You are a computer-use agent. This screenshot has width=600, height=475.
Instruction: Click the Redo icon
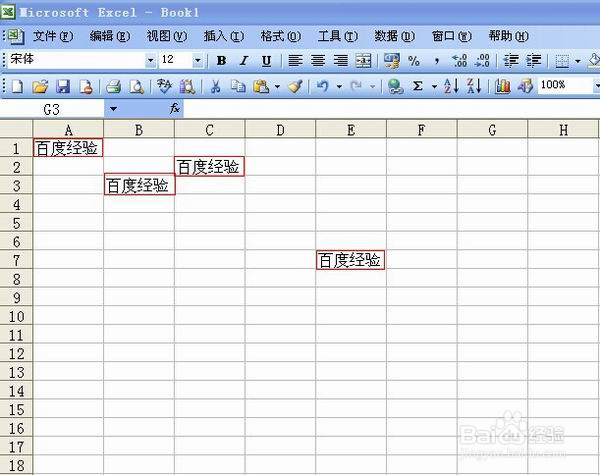pos(356,86)
